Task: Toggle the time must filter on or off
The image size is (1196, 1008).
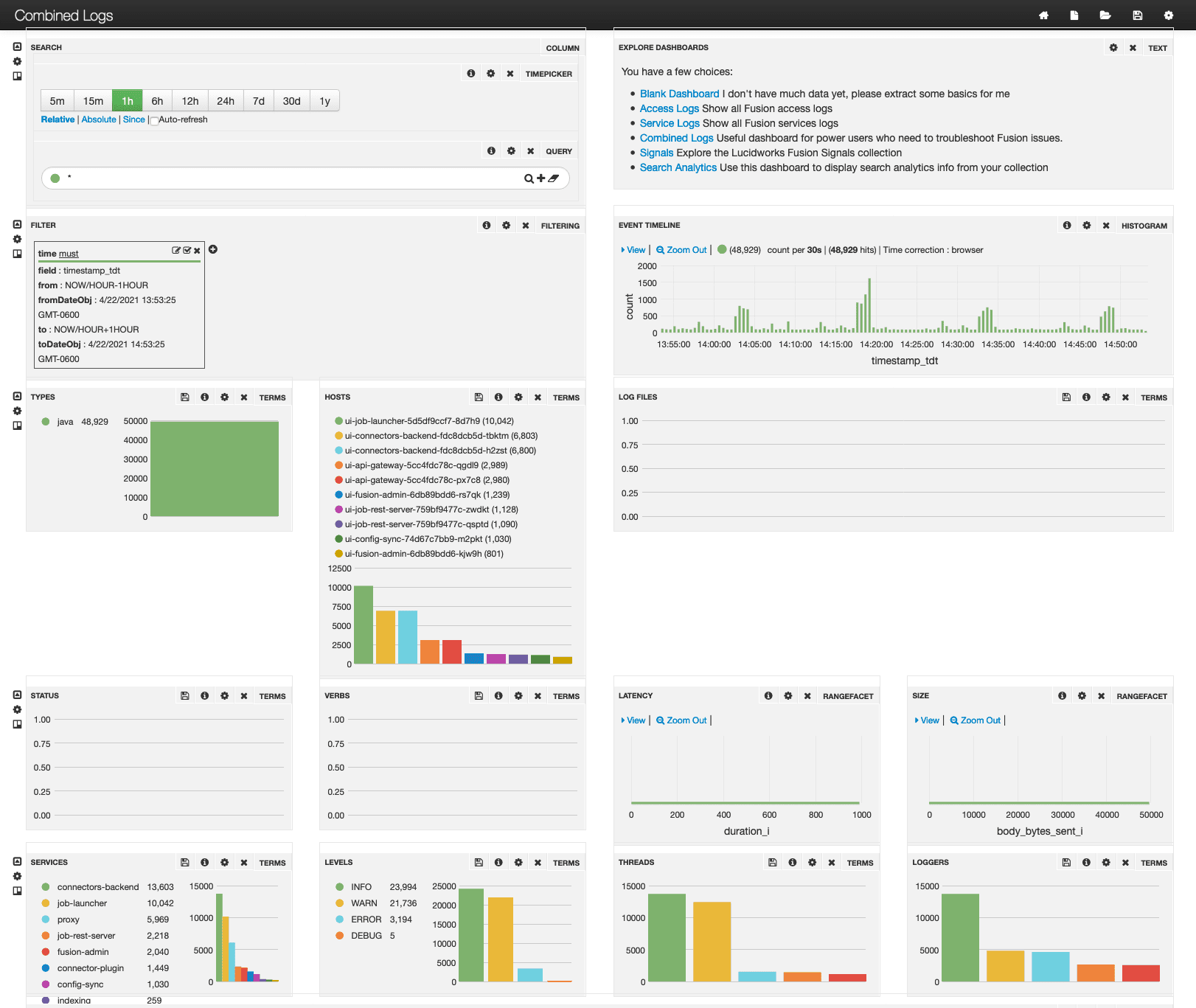Action: [x=187, y=251]
